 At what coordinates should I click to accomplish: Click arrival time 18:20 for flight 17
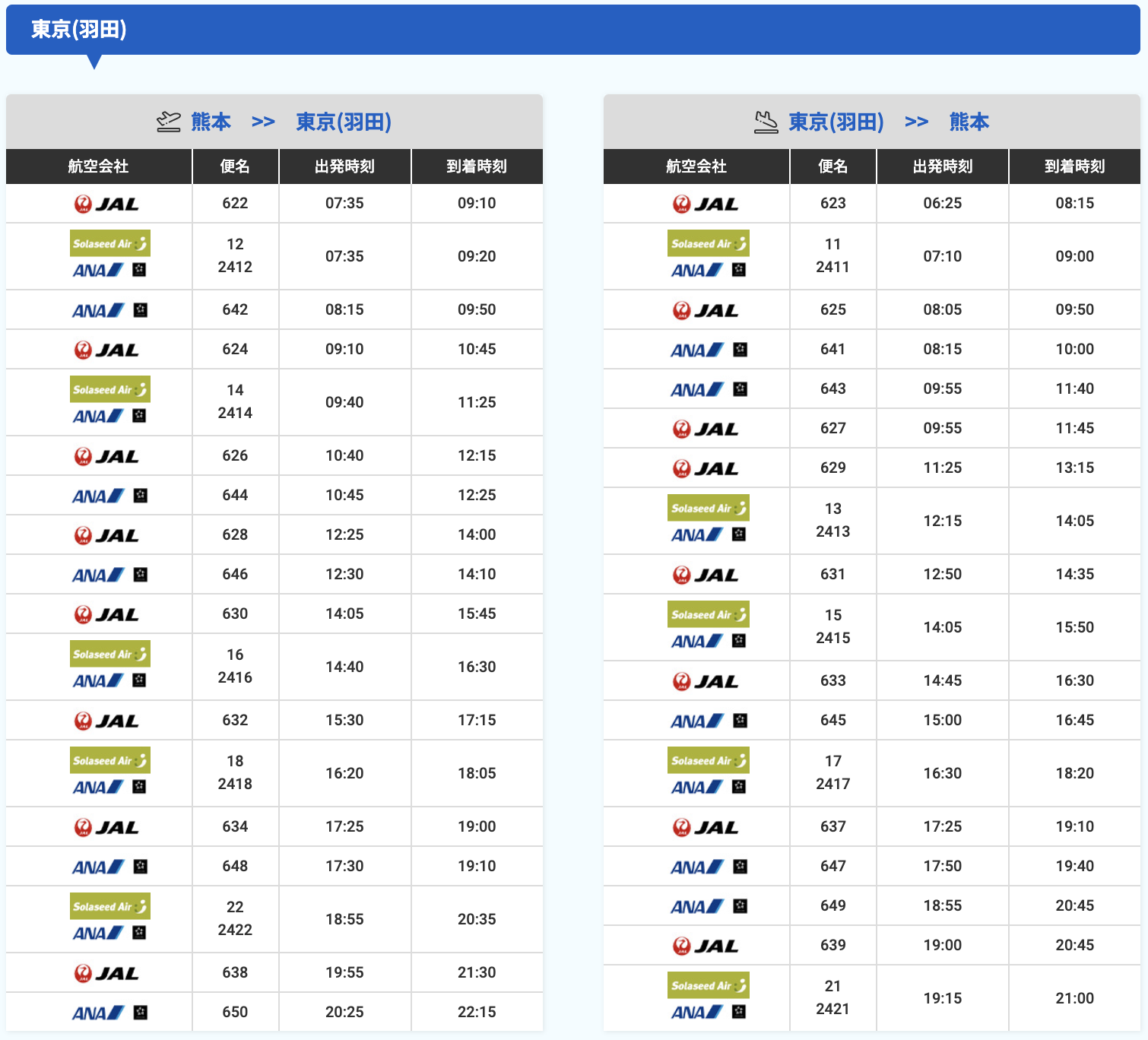(x=1075, y=773)
